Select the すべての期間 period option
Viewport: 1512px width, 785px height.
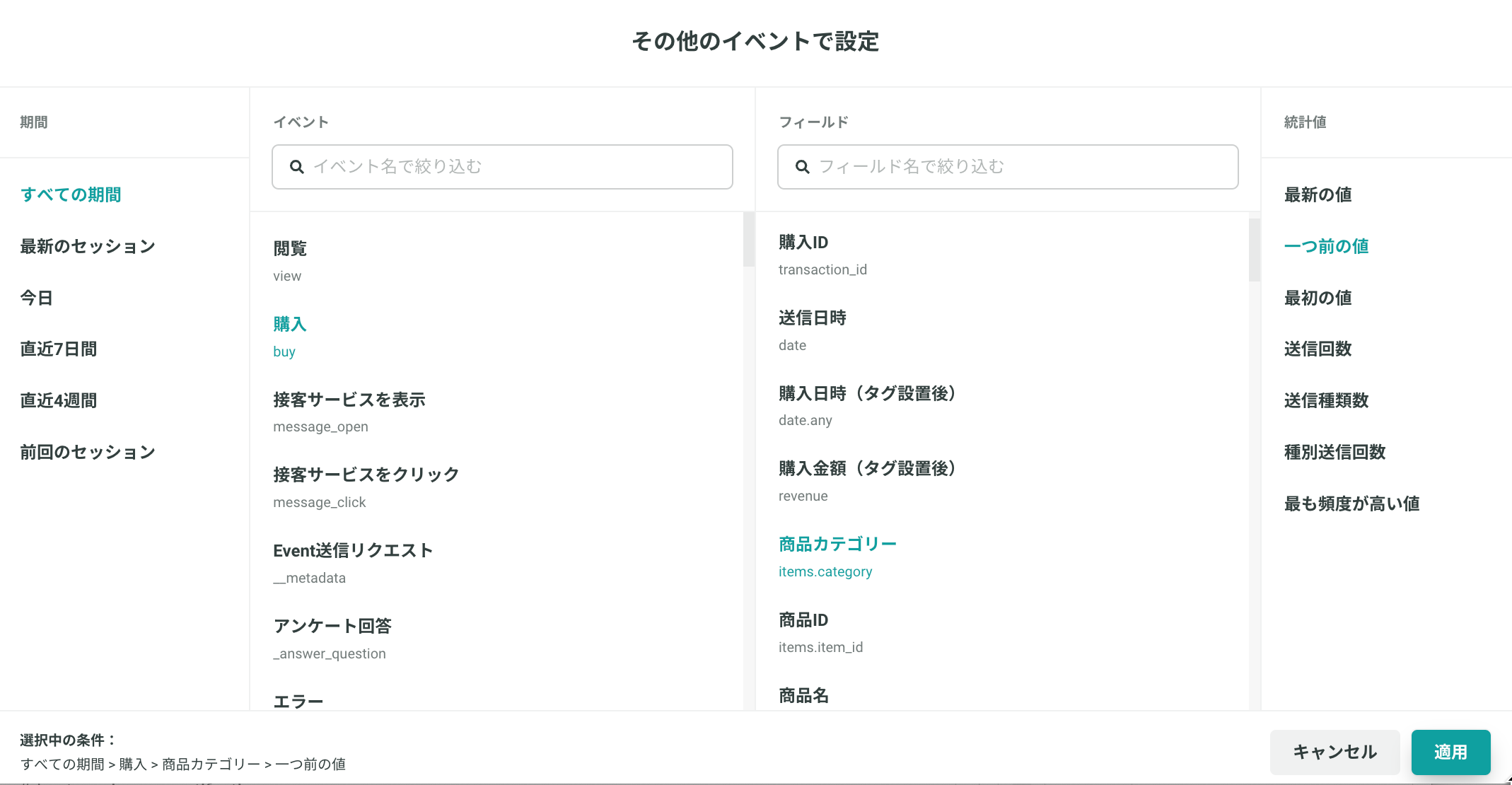(71, 194)
